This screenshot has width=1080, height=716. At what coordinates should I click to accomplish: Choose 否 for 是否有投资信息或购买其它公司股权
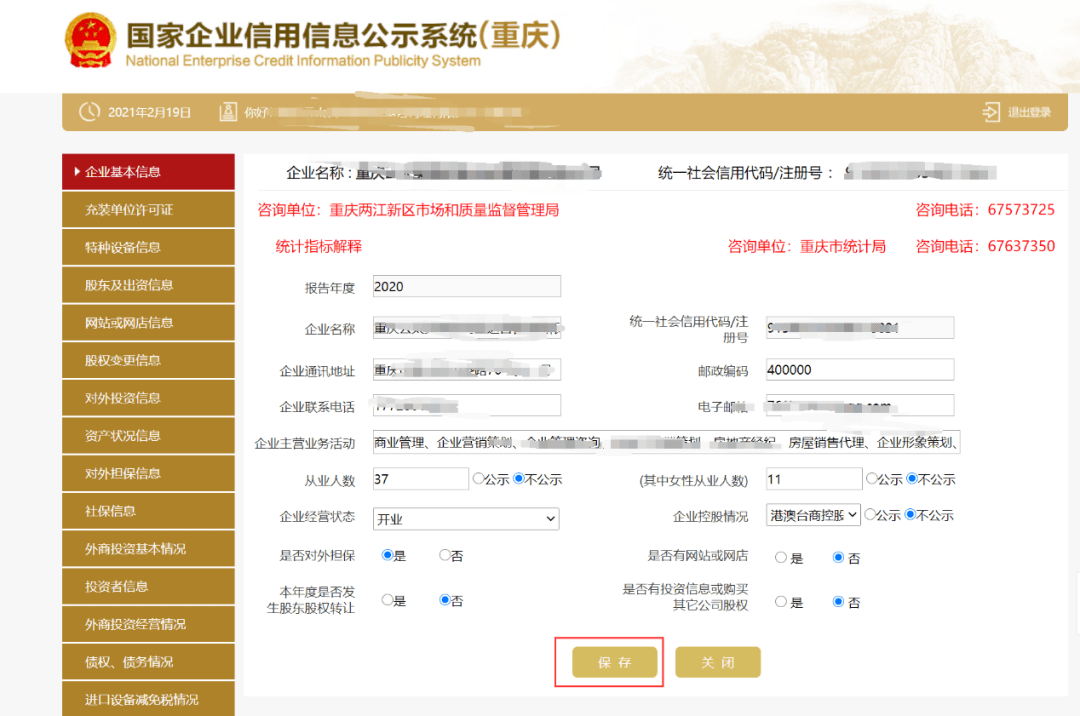click(838, 602)
